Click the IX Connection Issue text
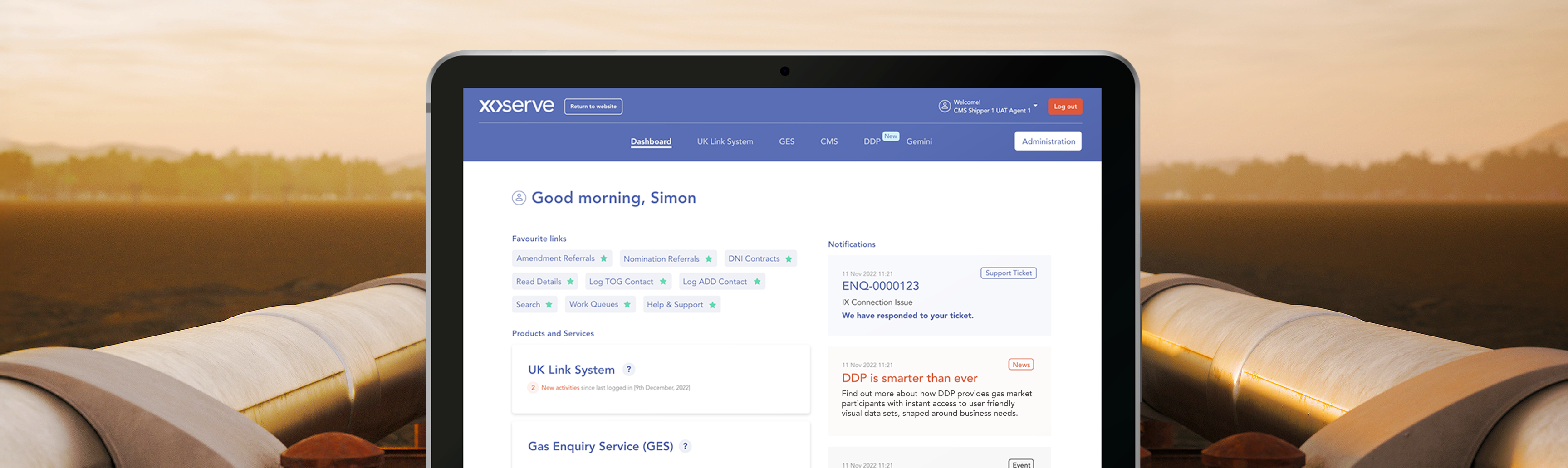 [877, 302]
